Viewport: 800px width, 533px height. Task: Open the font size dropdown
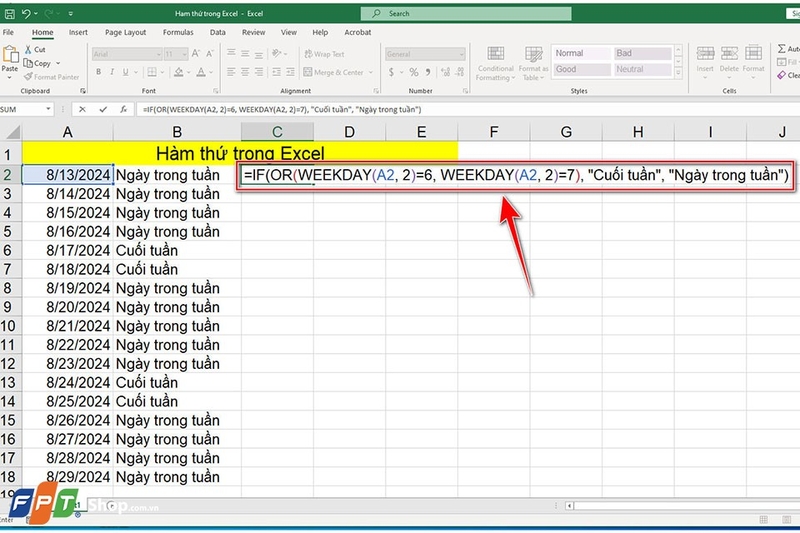click(184, 54)
